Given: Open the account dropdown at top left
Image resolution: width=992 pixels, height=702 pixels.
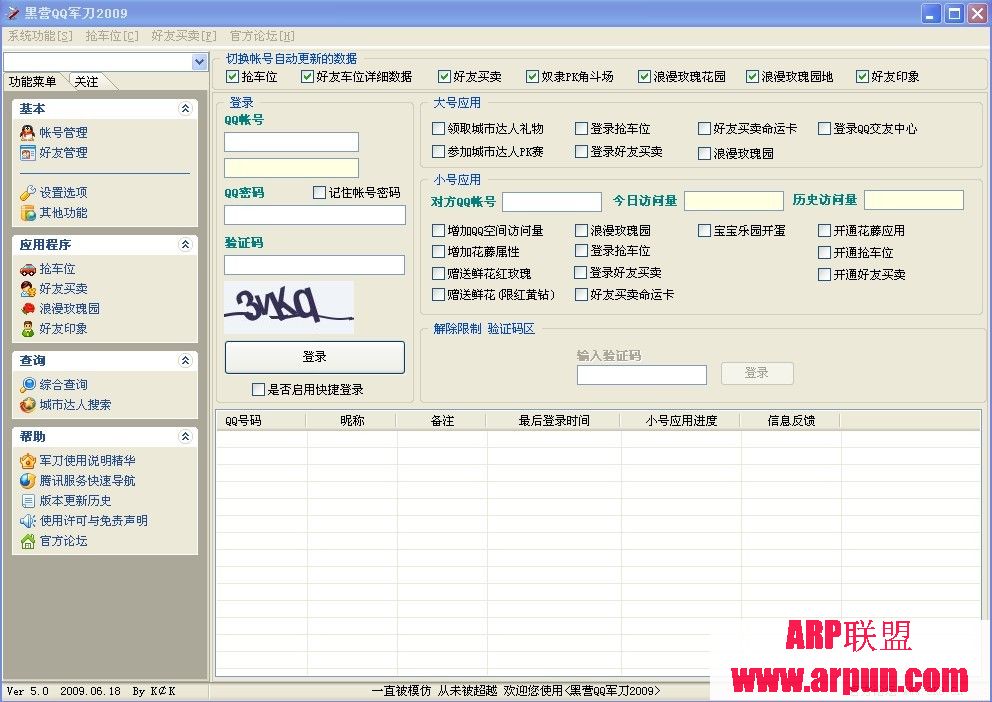Looking at the screenshot, I should [x=199, y=62].
